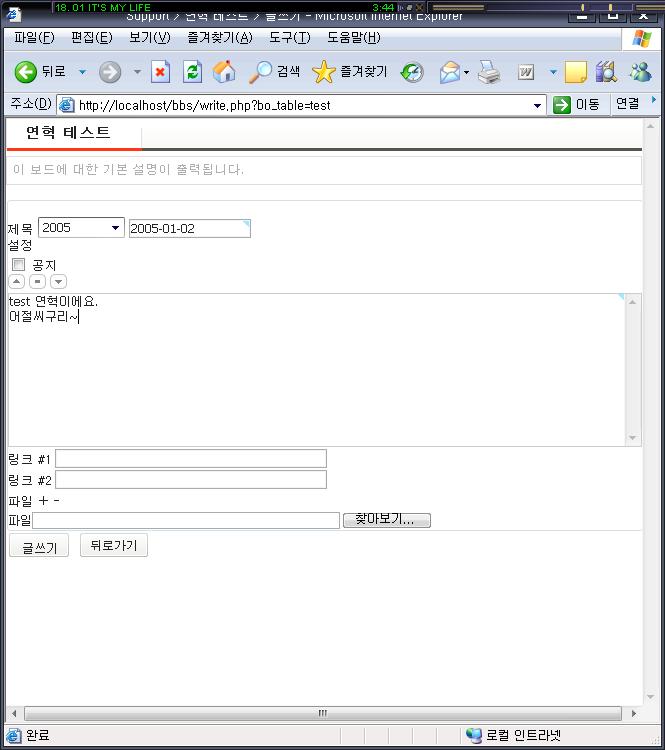Click the middle reset textarea size icon
This screenshot has width=665, height=750.
tap(37, 281)
